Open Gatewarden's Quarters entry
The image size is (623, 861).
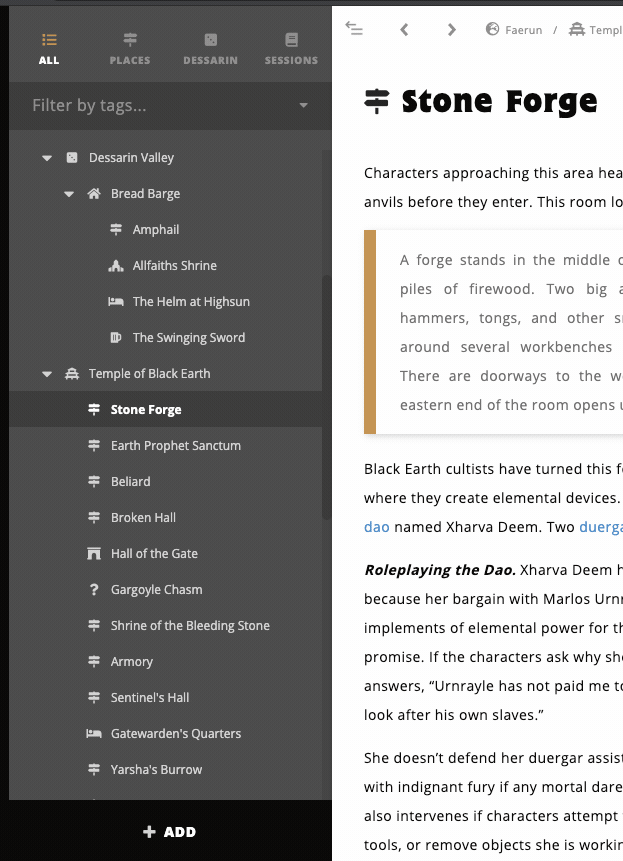point(176,734)
